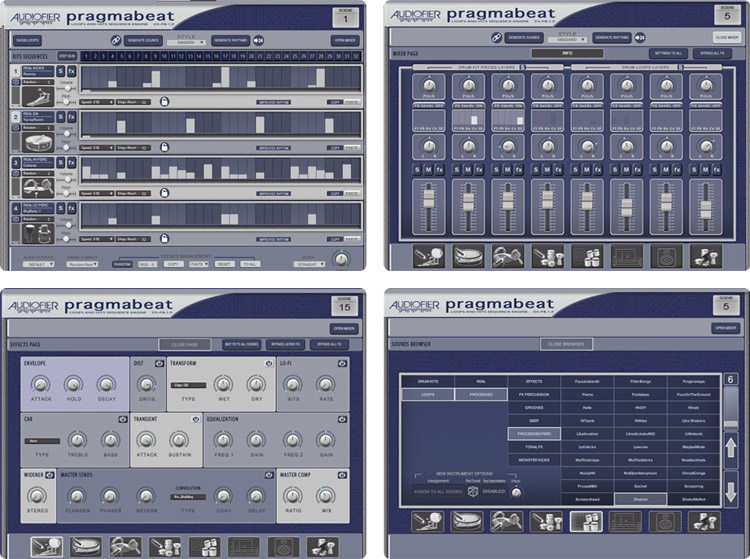Viewport: 750px width, 559px height.
Task: Open the TRANSFORM type selector
Action: [x=188, y=385]
